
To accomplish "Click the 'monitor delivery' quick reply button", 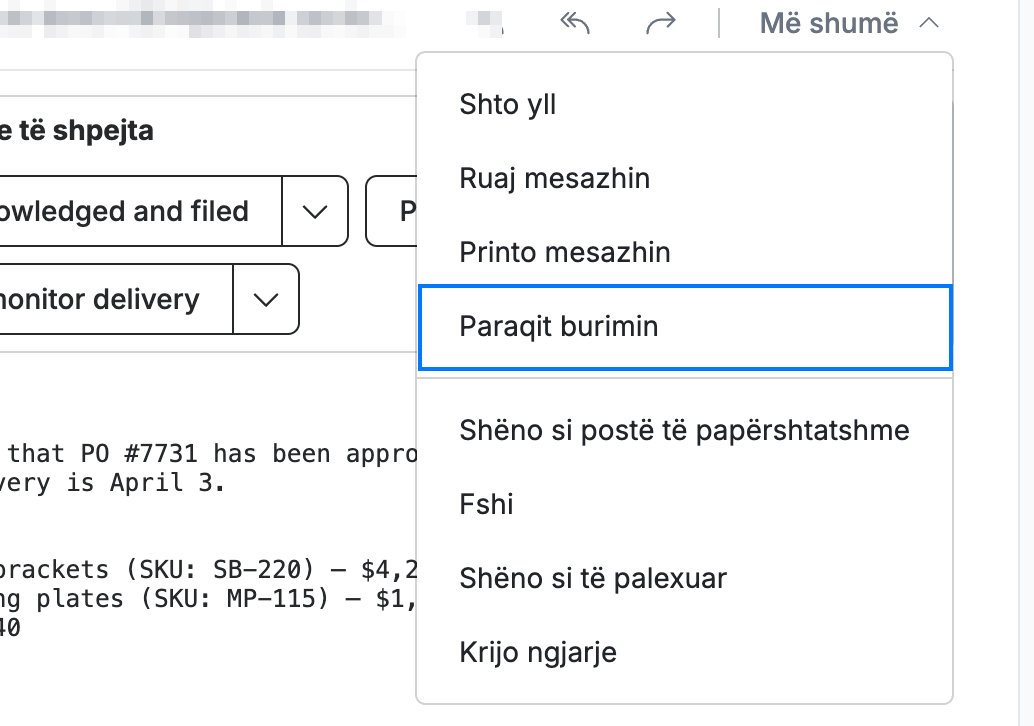I will tap(115, 299).
